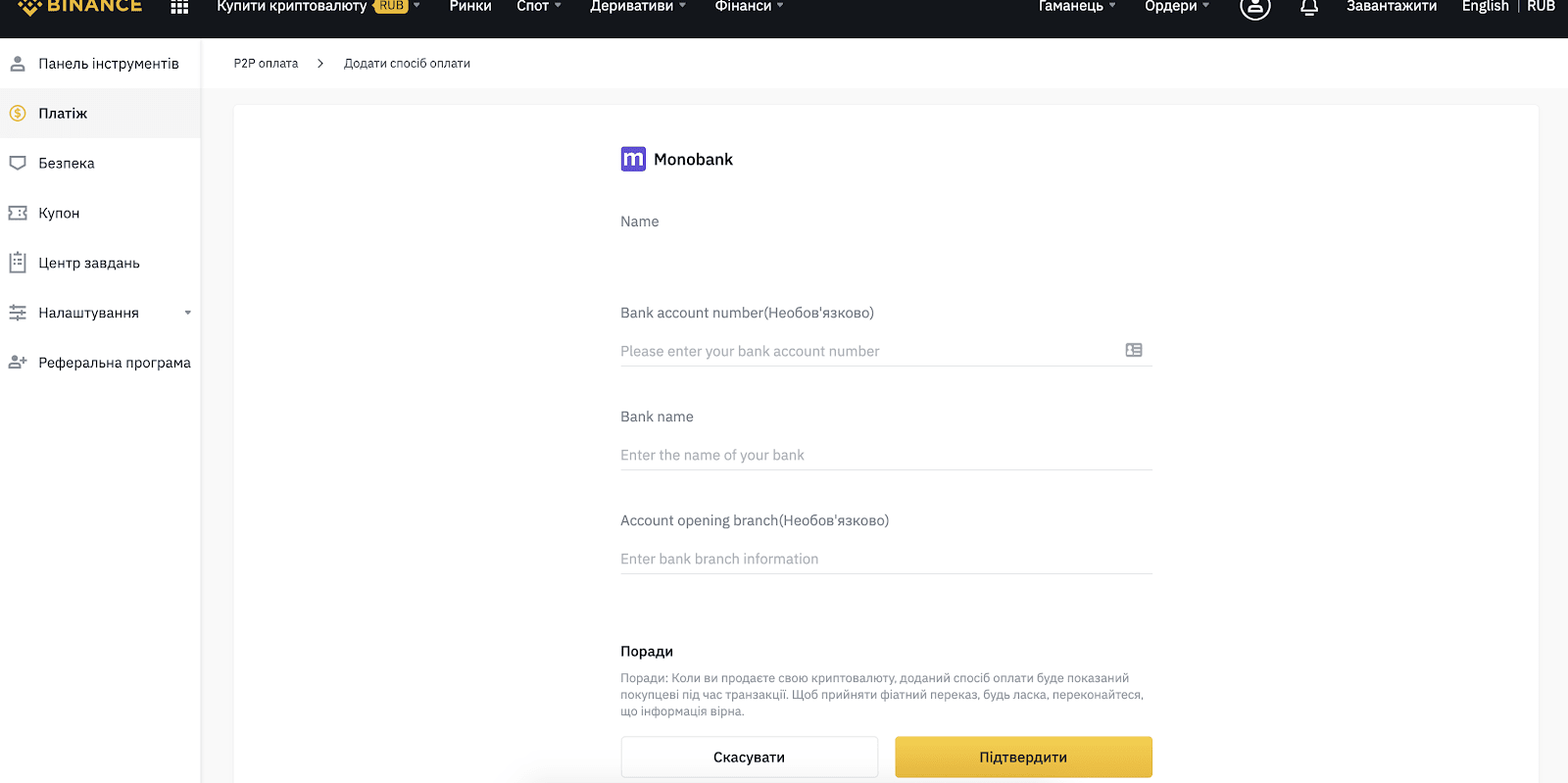Image resolution: width=1568 pixels, height=783 pixels.
Task: Click the Monobank title text
Action: (x=693, y=160)
